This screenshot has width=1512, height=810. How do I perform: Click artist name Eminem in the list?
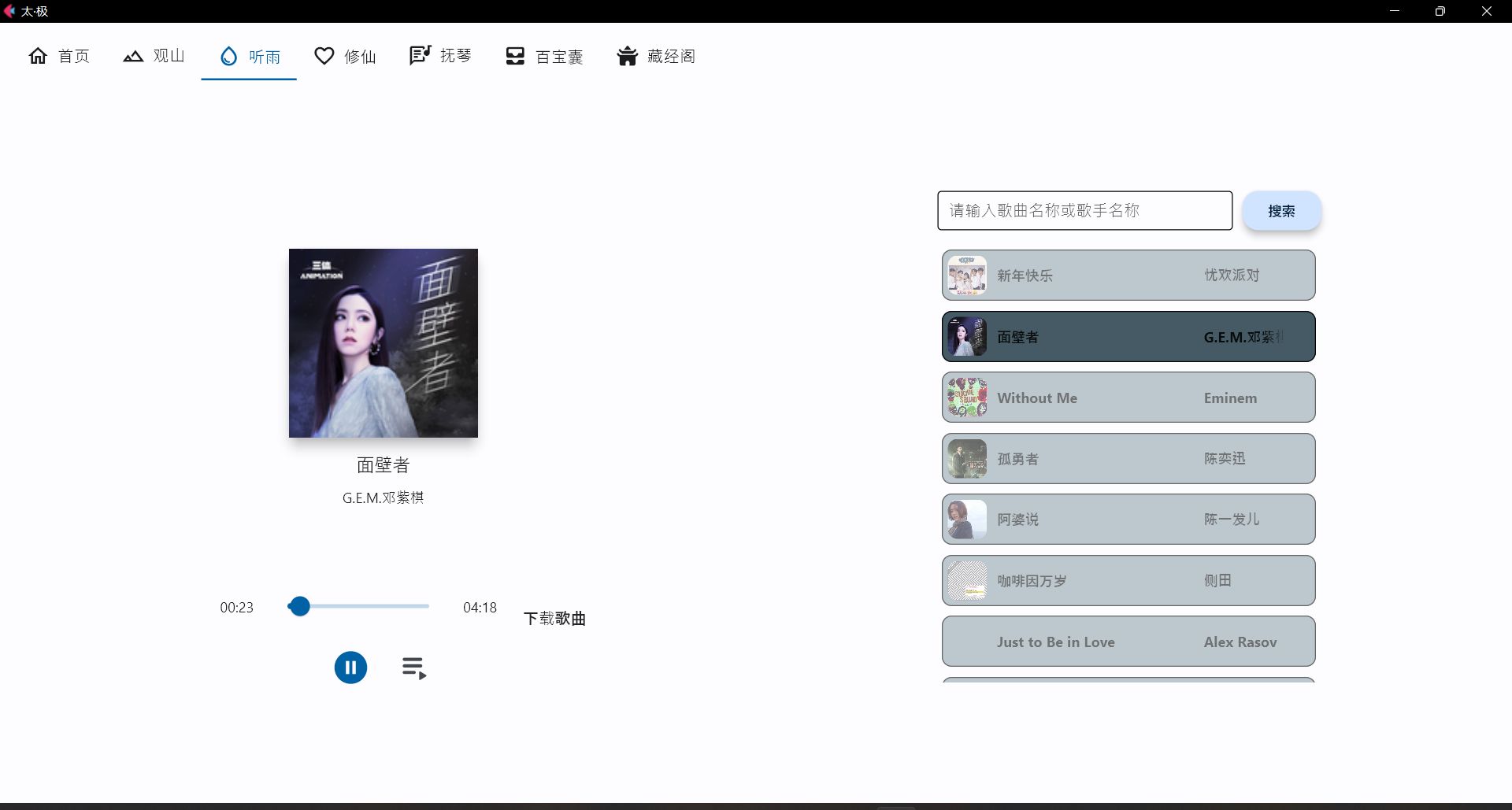1230,398
